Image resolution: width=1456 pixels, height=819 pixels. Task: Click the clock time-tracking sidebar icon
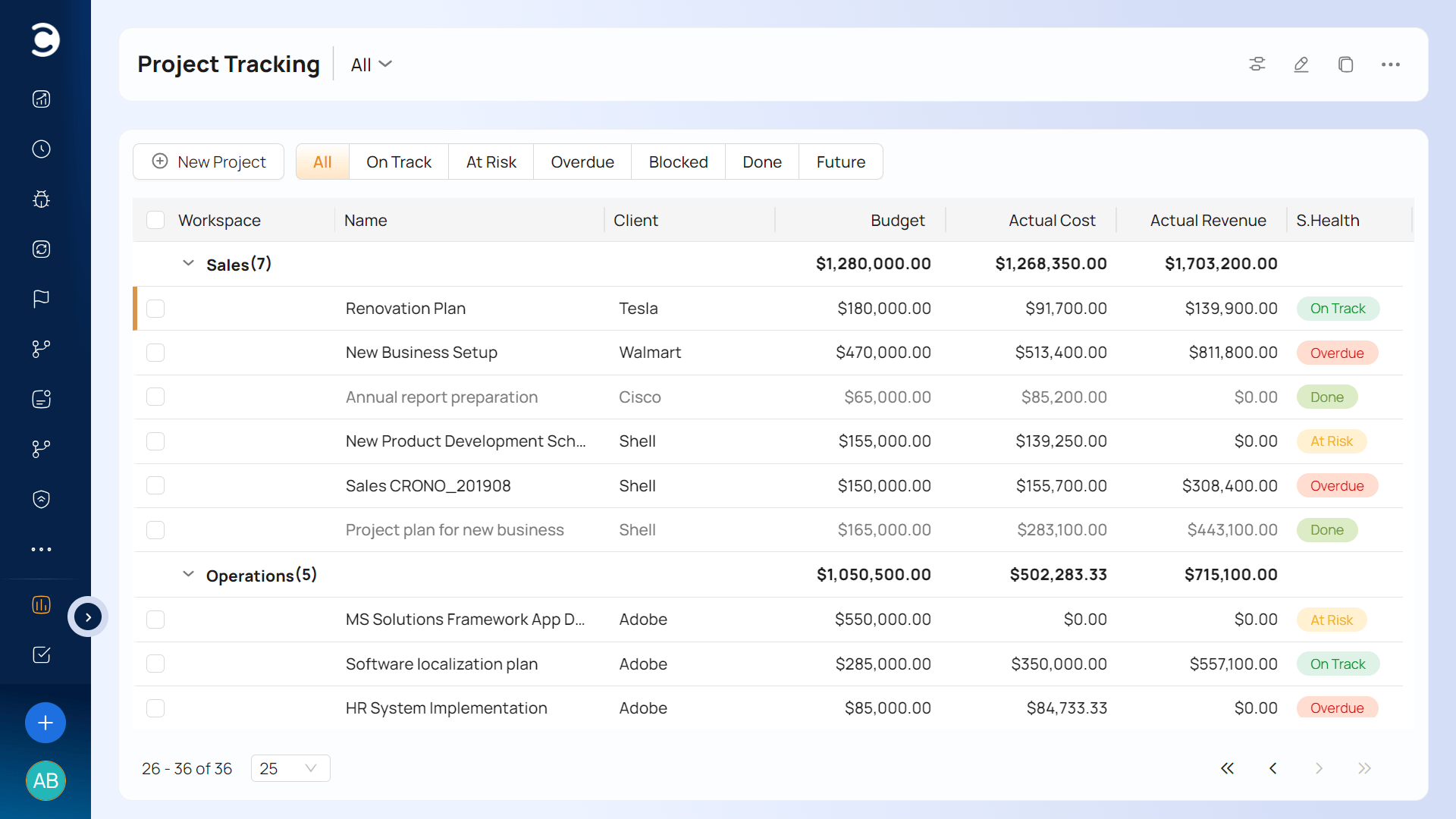[42, 149]
